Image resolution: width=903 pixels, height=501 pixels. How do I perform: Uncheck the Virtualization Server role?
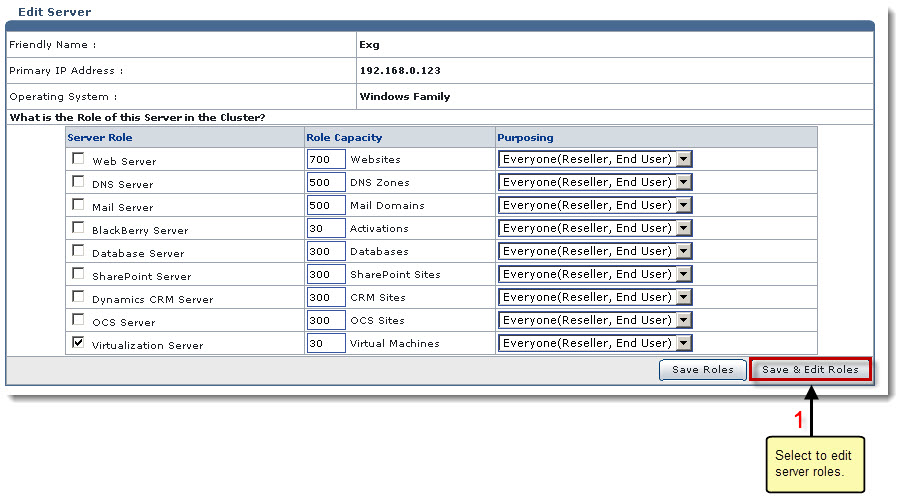click(78, 343)
